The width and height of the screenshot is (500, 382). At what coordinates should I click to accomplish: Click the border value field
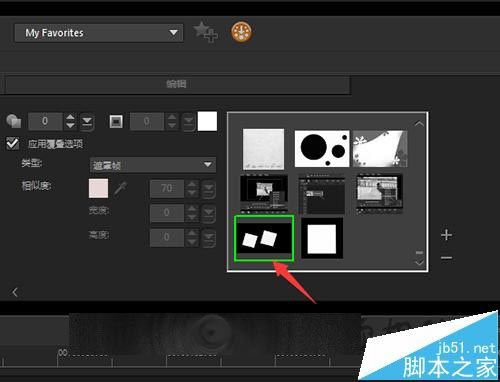[146, 121]
